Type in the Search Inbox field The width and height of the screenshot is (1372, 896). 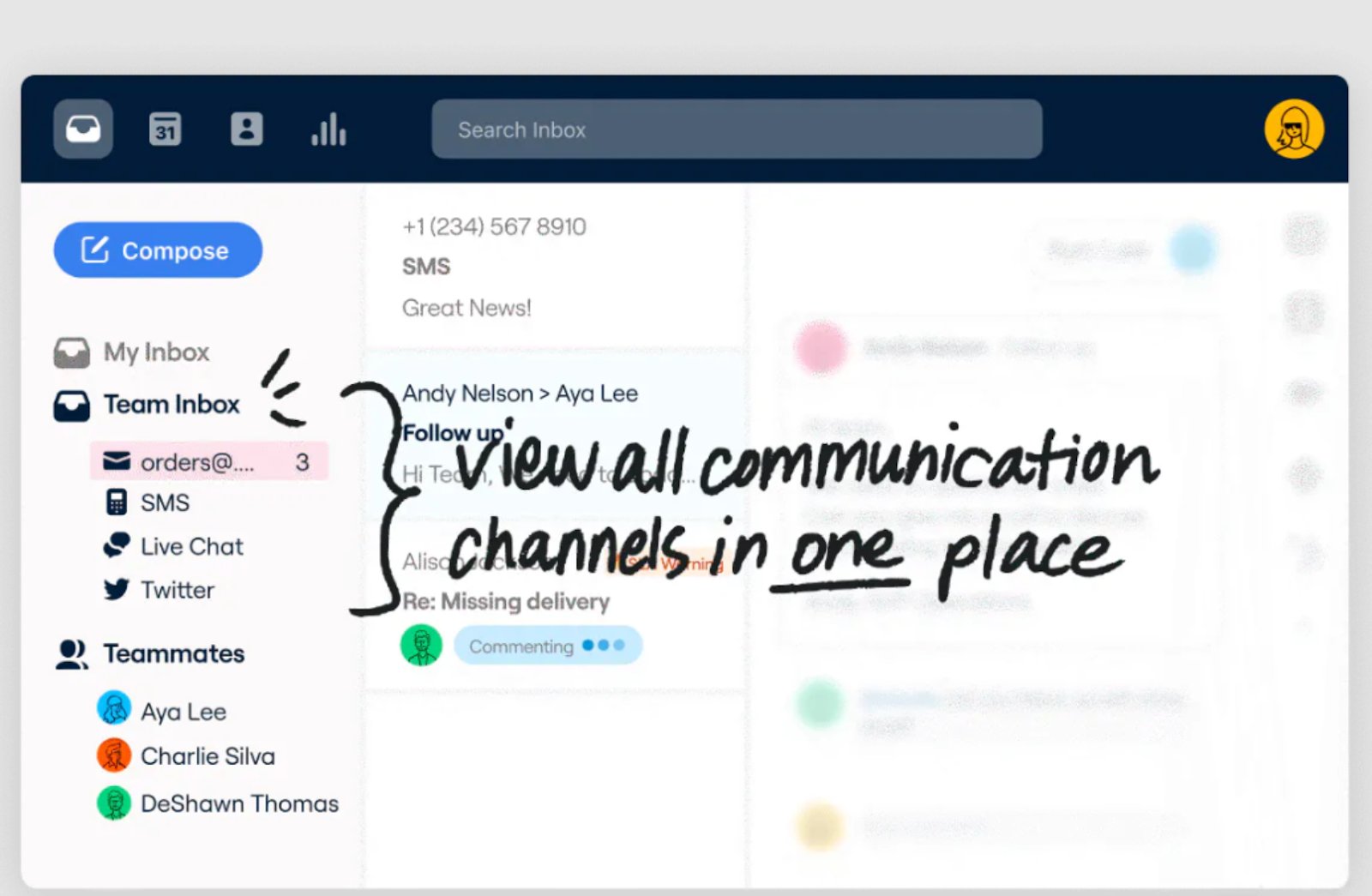[x=736, y=129]
